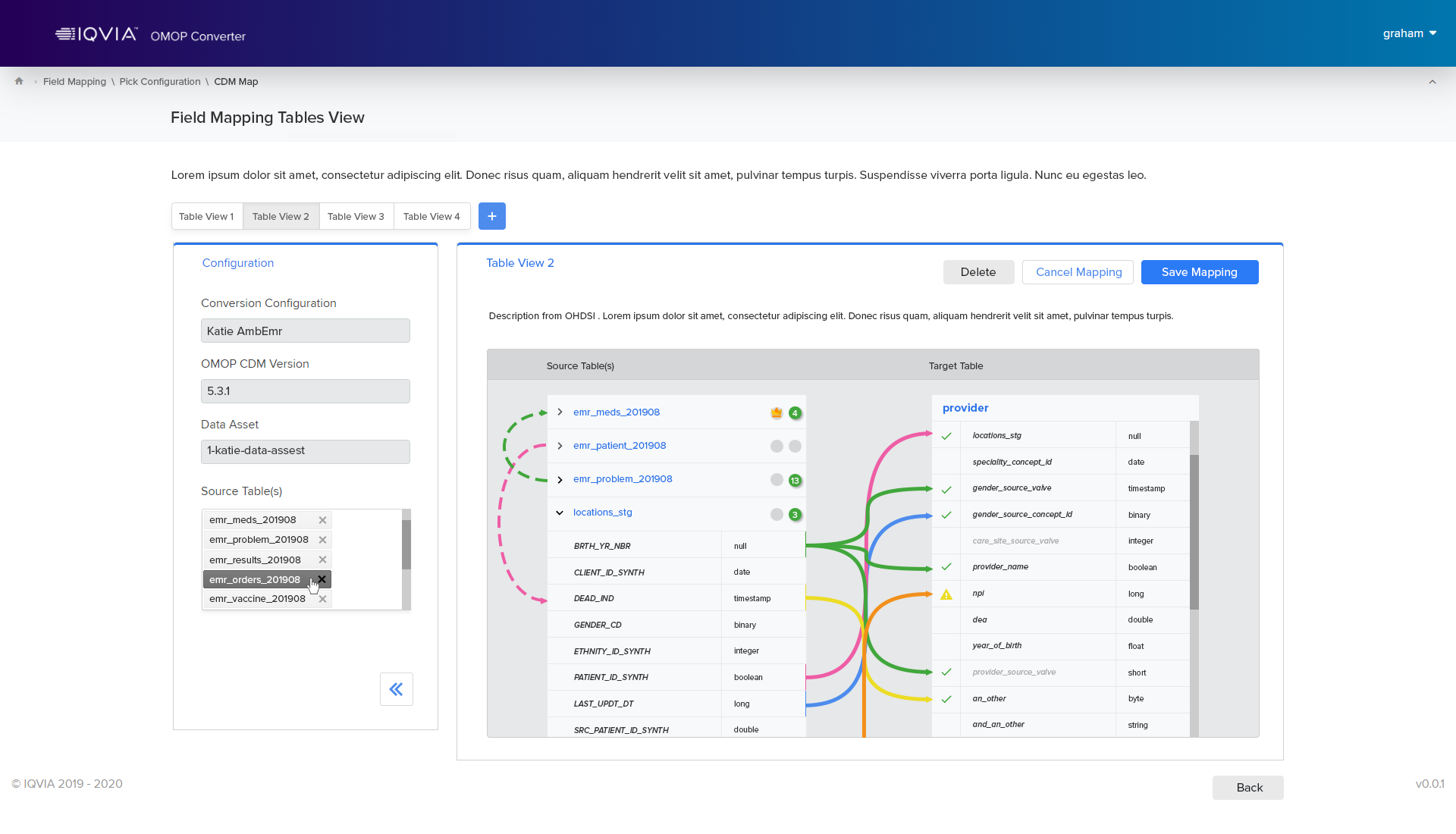Click the crown icon on emr_meds_201908
1456x834 pixels.
(776, 413)
